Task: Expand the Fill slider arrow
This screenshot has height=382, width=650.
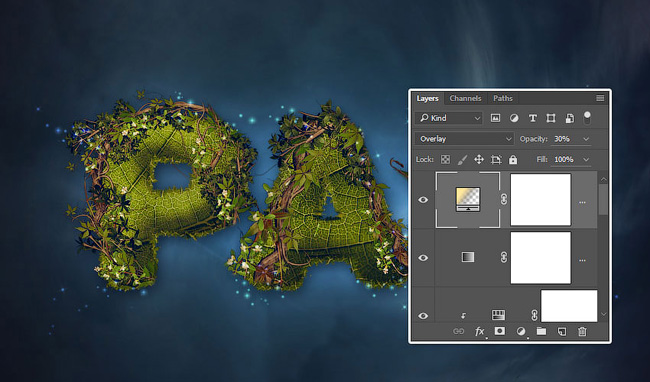Action: 586,160
